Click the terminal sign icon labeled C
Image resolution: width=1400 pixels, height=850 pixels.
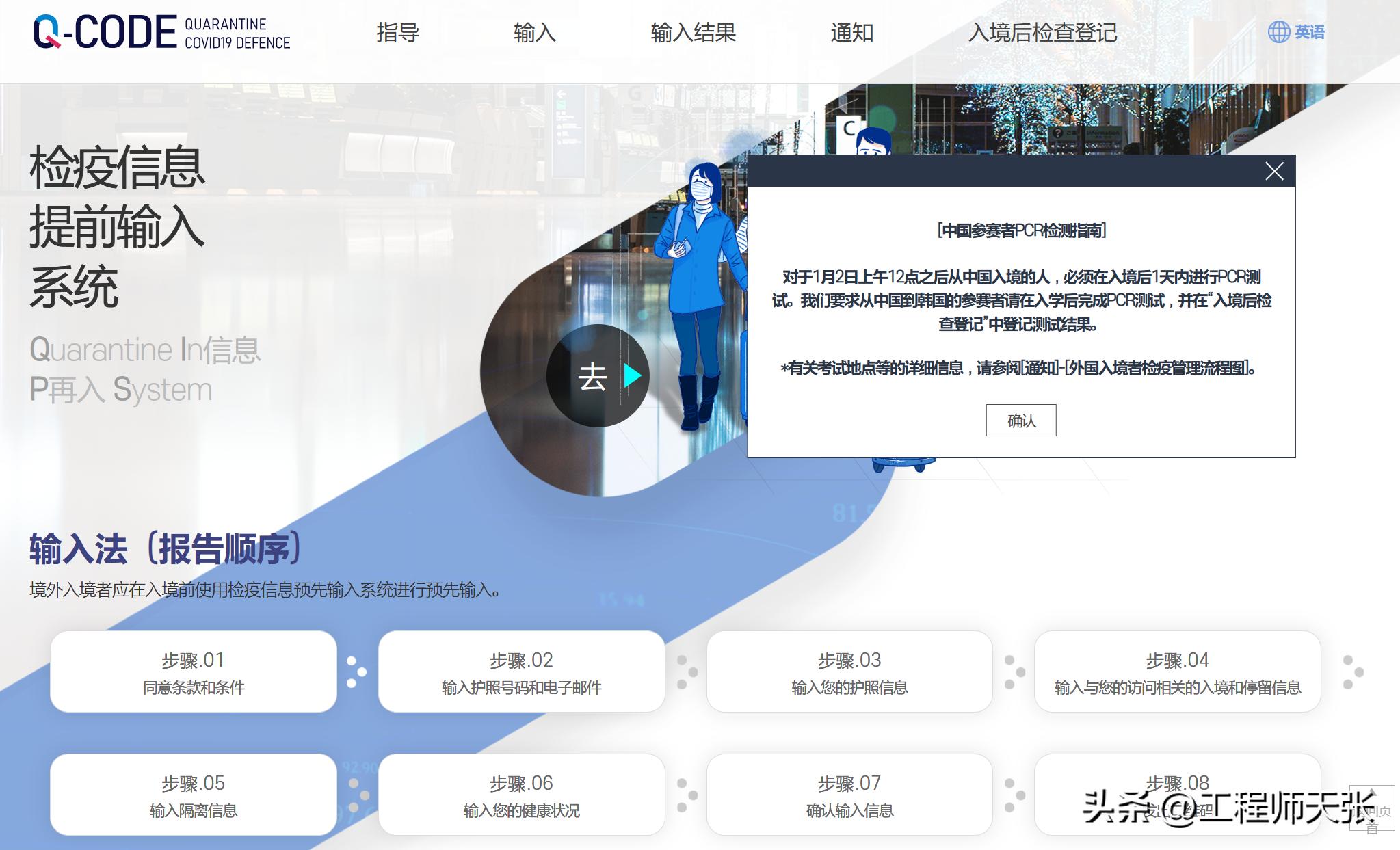tap(848, 127)
